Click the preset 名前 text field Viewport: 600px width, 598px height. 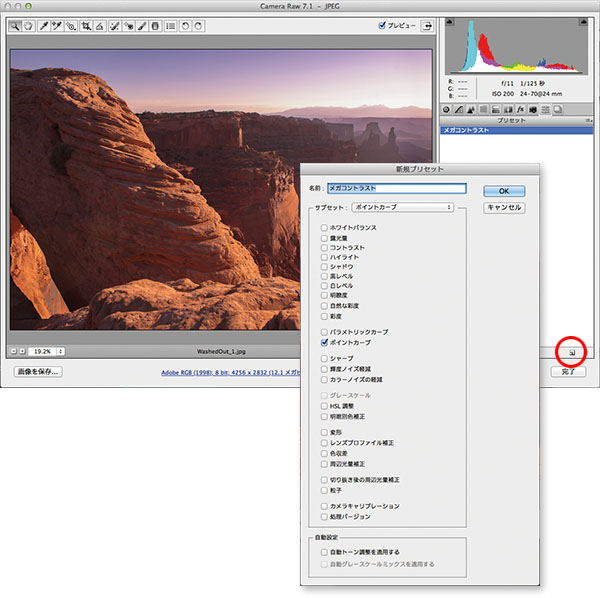tap(396, 187)
